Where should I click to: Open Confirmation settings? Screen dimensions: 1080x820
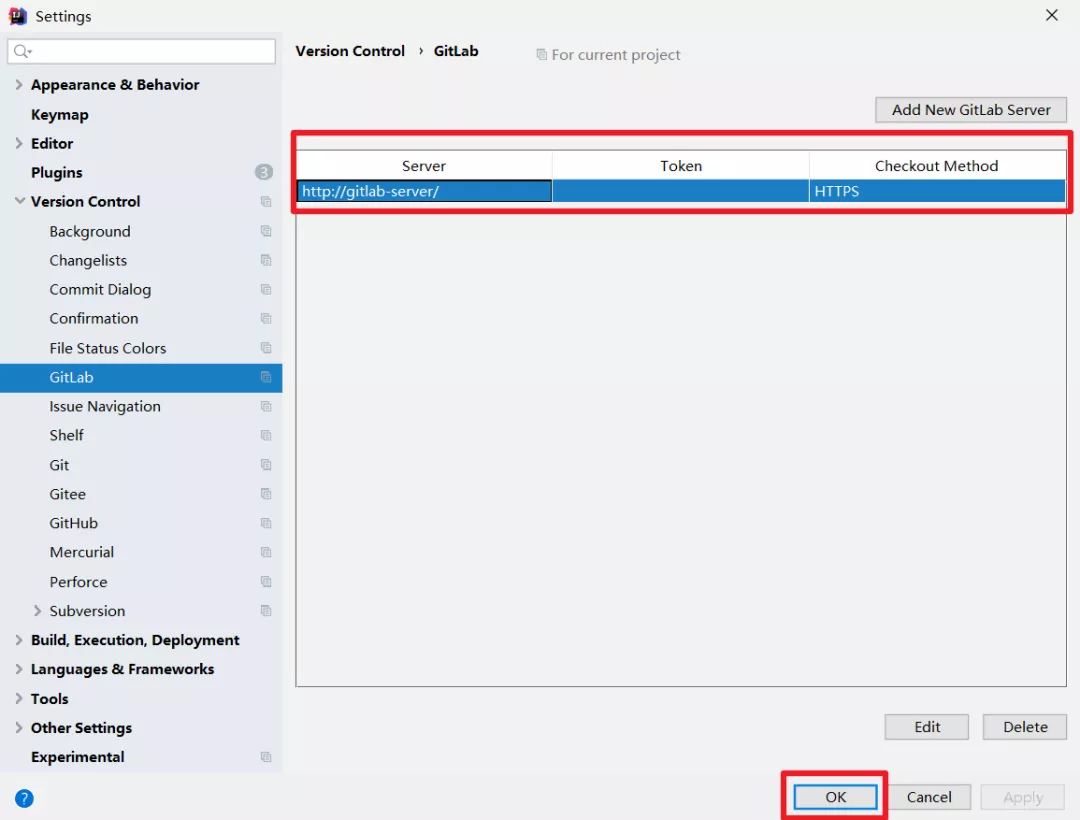pos(94,318)
